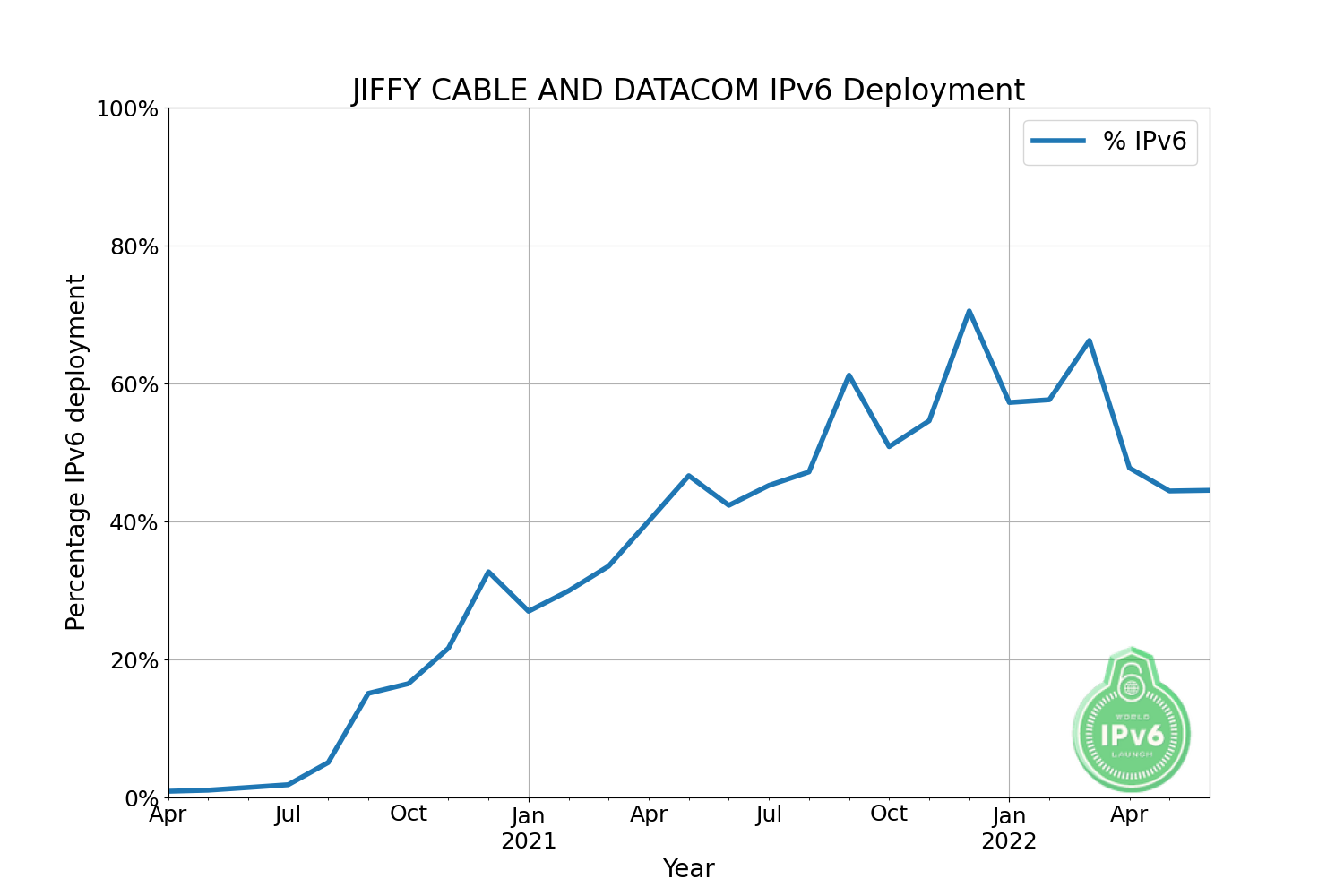Select the 60% y-axis tick label
Screen dimensions: 1344x896
pyautogui.click(x=134, y=385)
